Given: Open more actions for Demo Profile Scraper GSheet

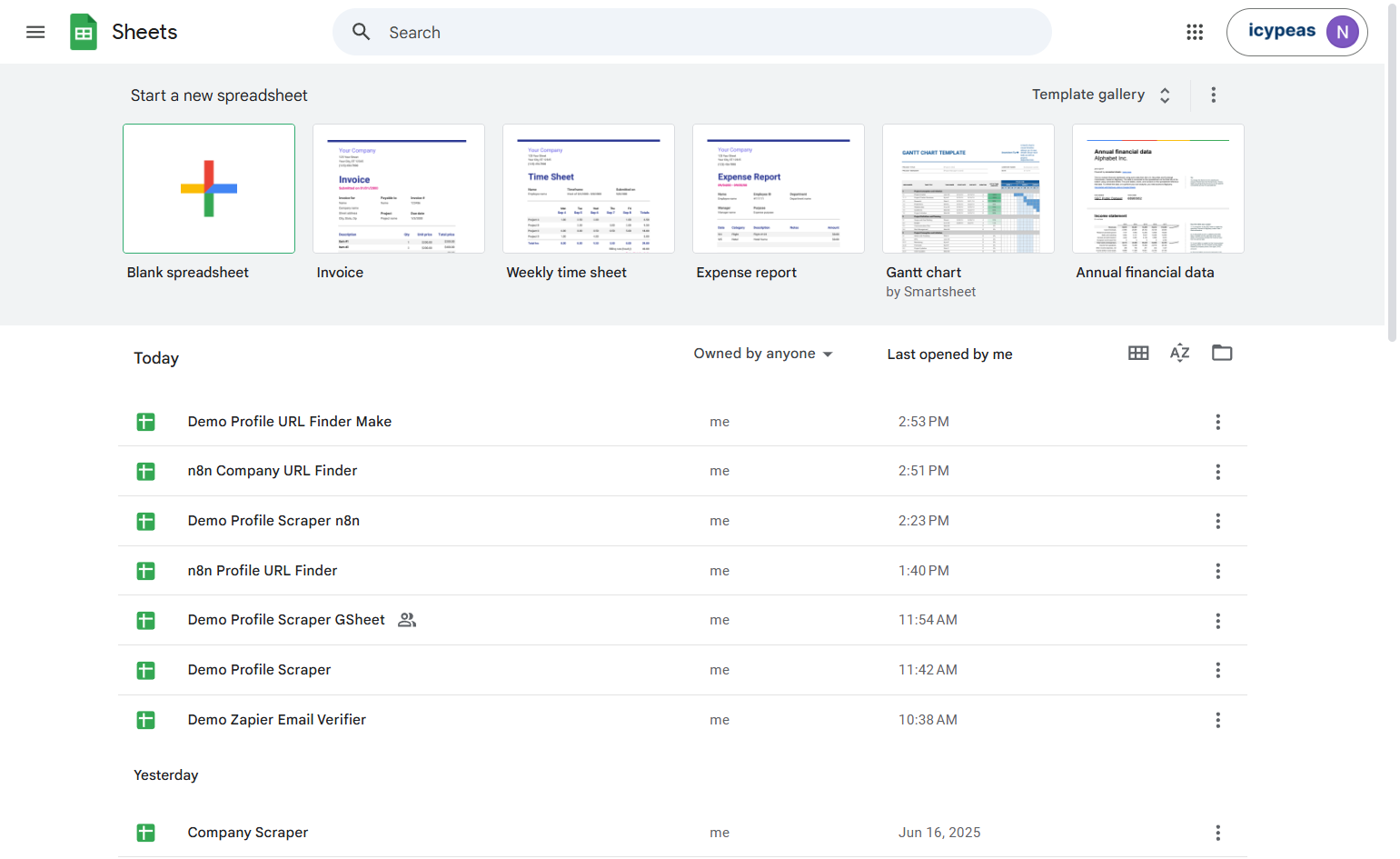Looking at the screenshot, I should 1217,621.
